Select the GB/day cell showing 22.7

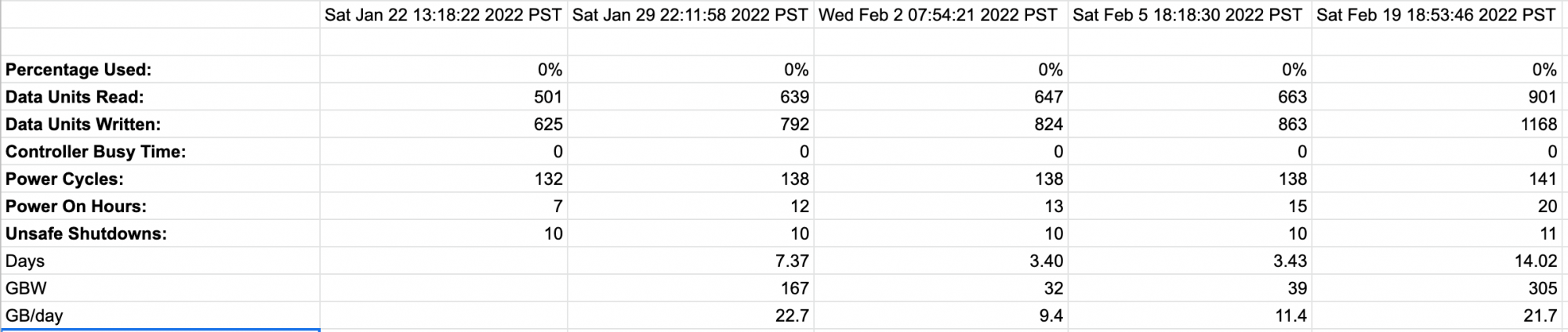pos(691,316)
